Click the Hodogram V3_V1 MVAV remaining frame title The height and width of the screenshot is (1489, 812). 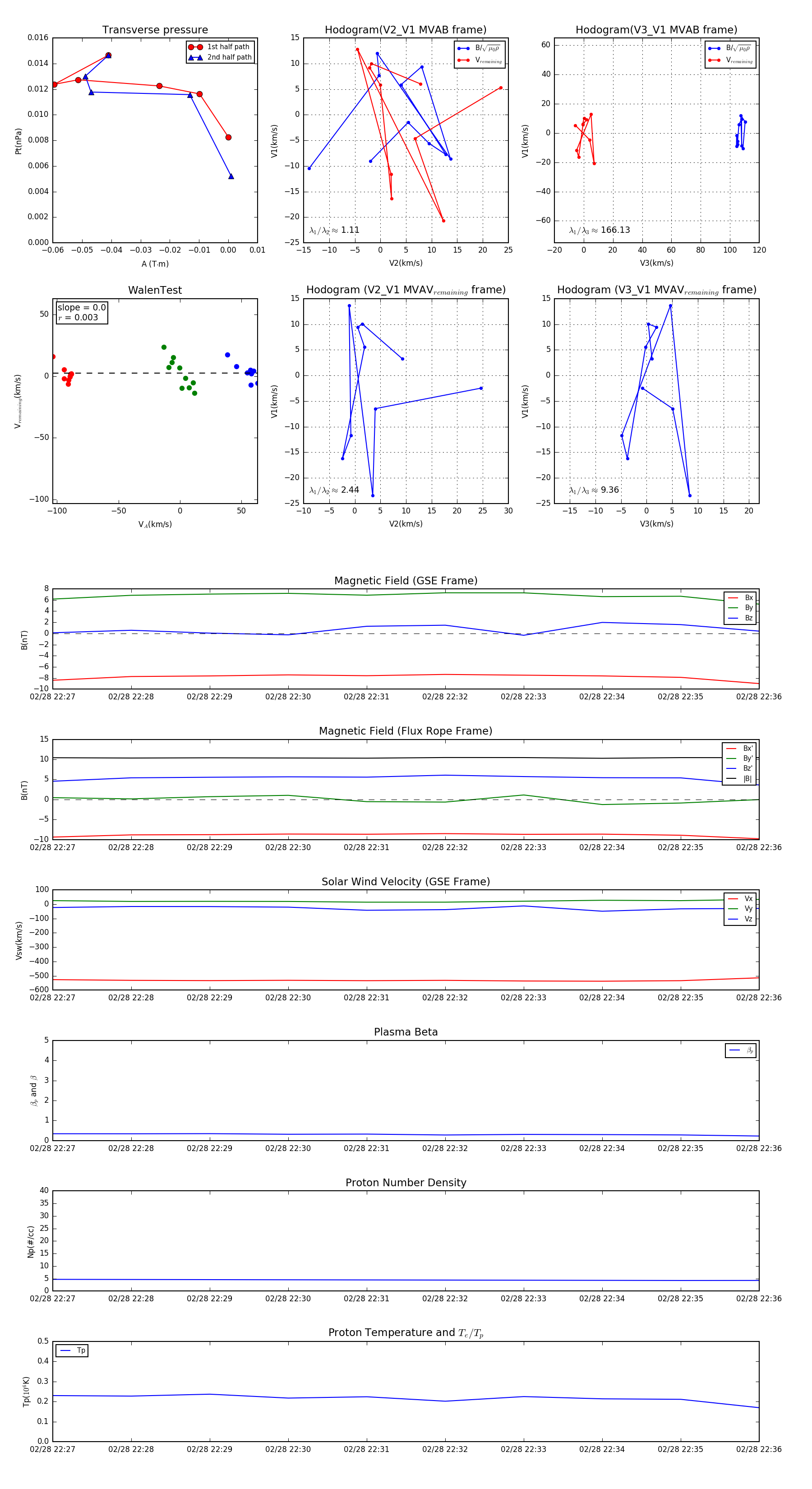coord(656,290)
